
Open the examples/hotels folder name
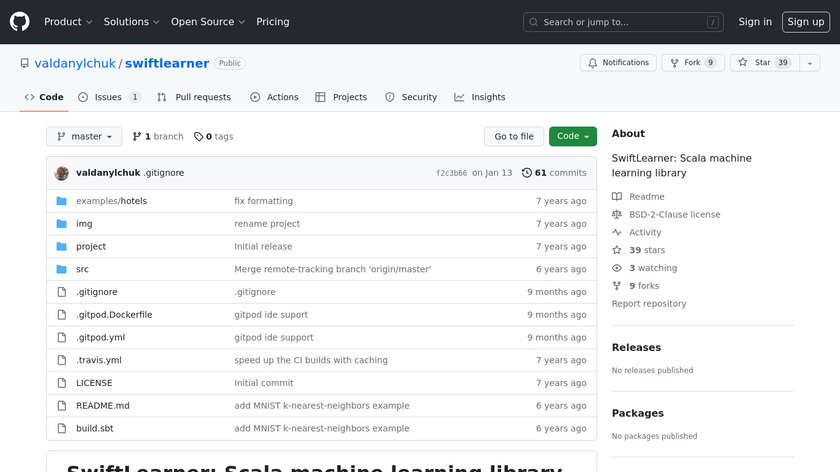[111, 201]
